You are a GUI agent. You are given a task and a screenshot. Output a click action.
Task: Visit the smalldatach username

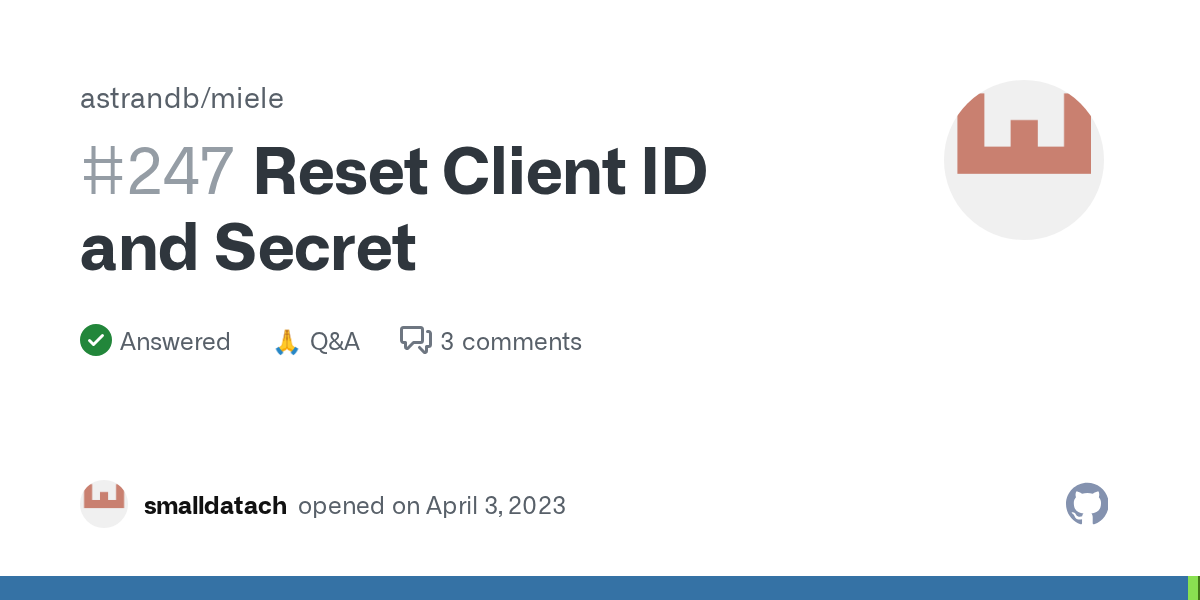coord(215,506)
